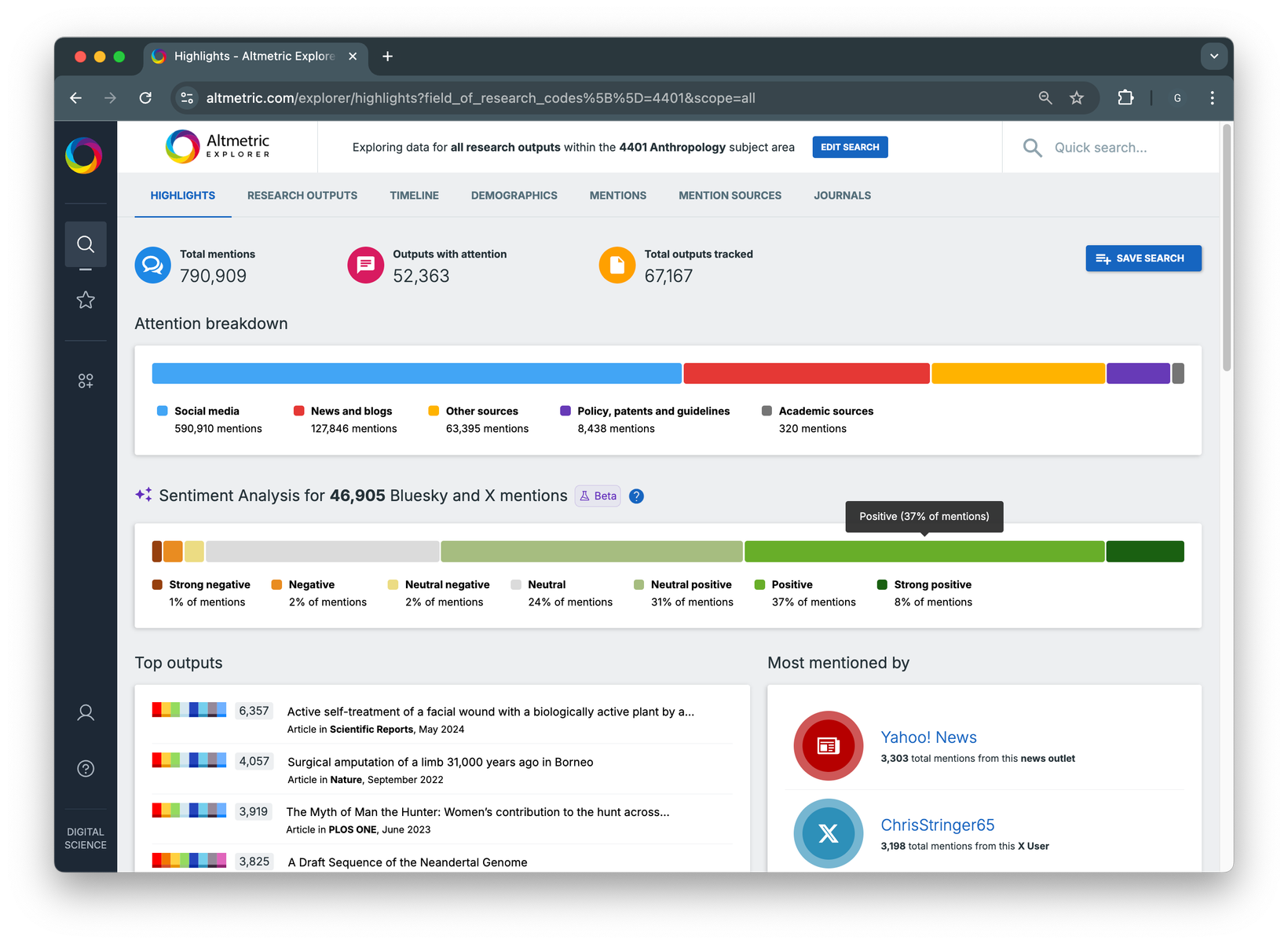Viewport: 1288px width, 944px height.
Task: Click the SAVE SEARCH button
Action: (1143, 258)
